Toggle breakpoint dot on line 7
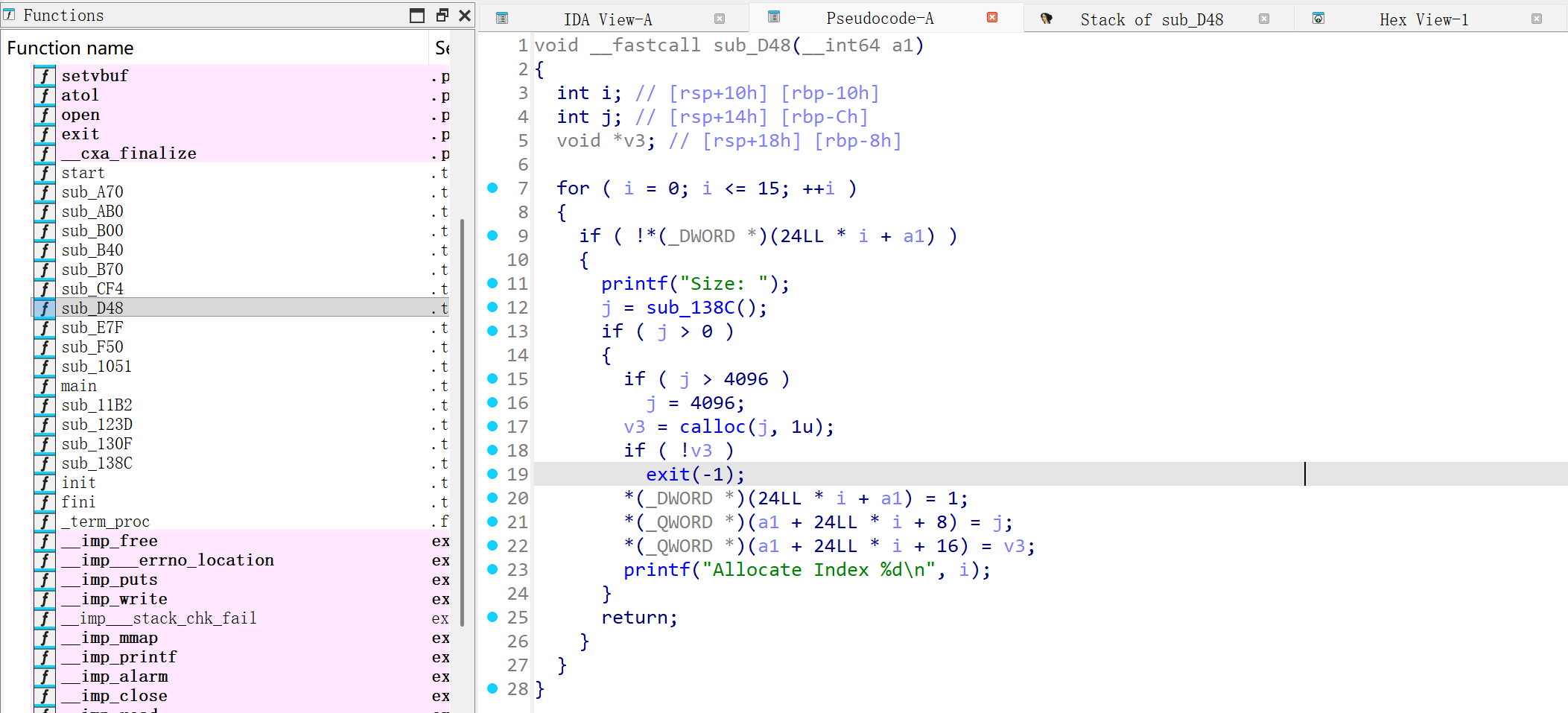 coord(492,188)
